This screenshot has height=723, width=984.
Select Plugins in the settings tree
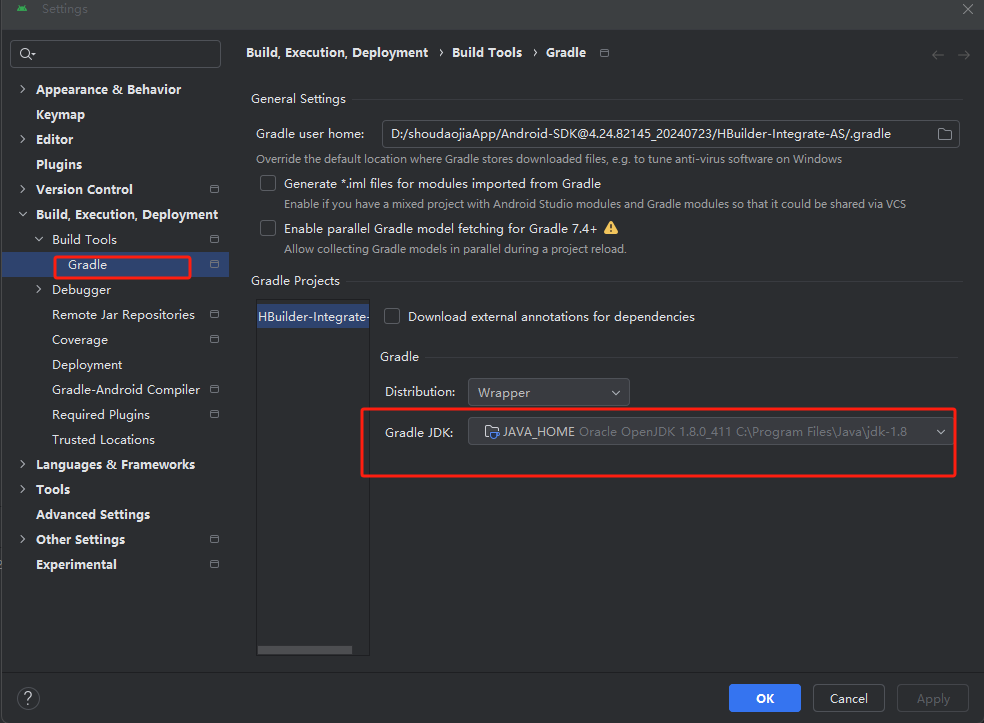59,164
